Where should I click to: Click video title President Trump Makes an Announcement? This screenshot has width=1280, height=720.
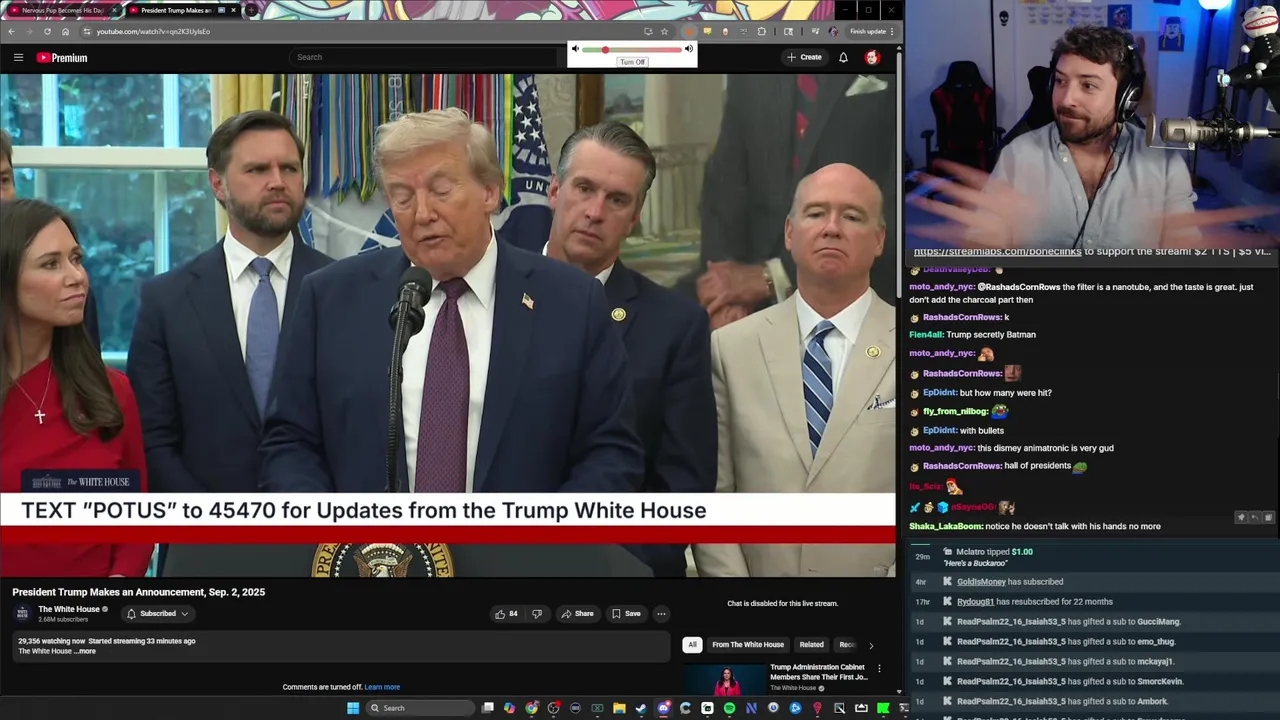(139, 592)
